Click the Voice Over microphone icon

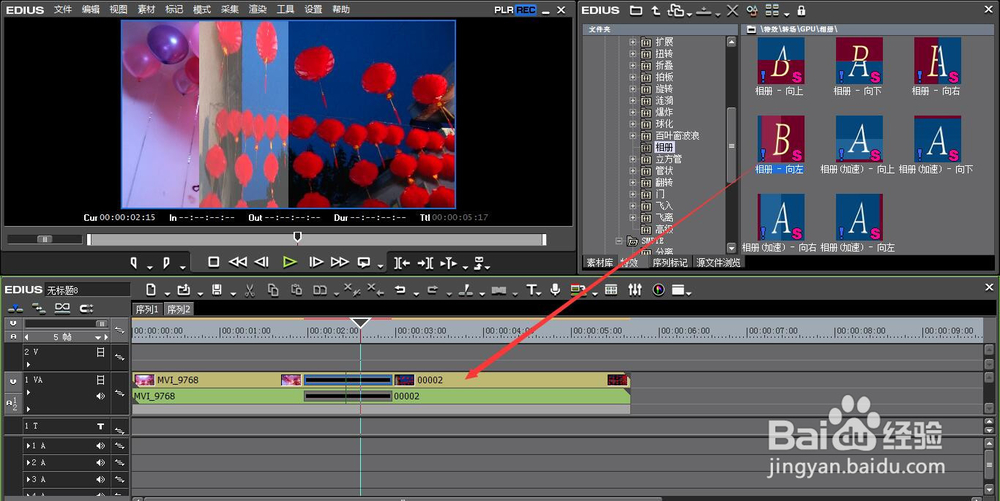pyautogui.click(x=555, y=290)
